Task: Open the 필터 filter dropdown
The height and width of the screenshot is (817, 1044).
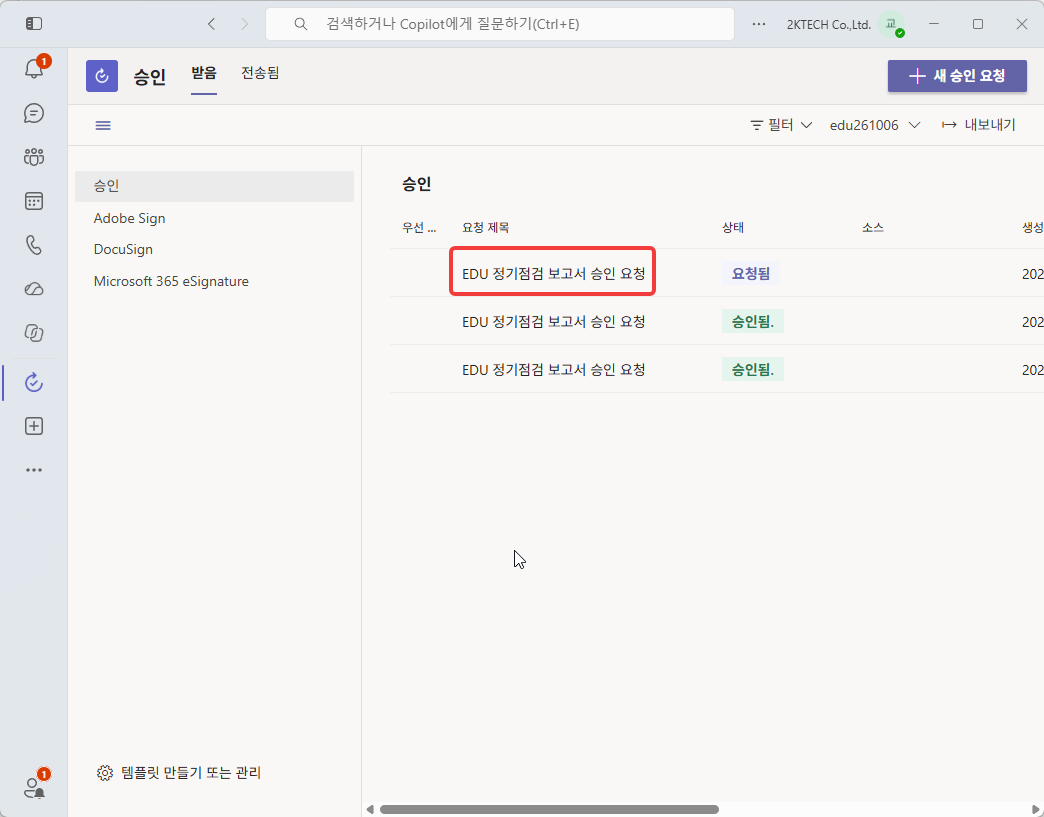Action: [x=781, y=125]
